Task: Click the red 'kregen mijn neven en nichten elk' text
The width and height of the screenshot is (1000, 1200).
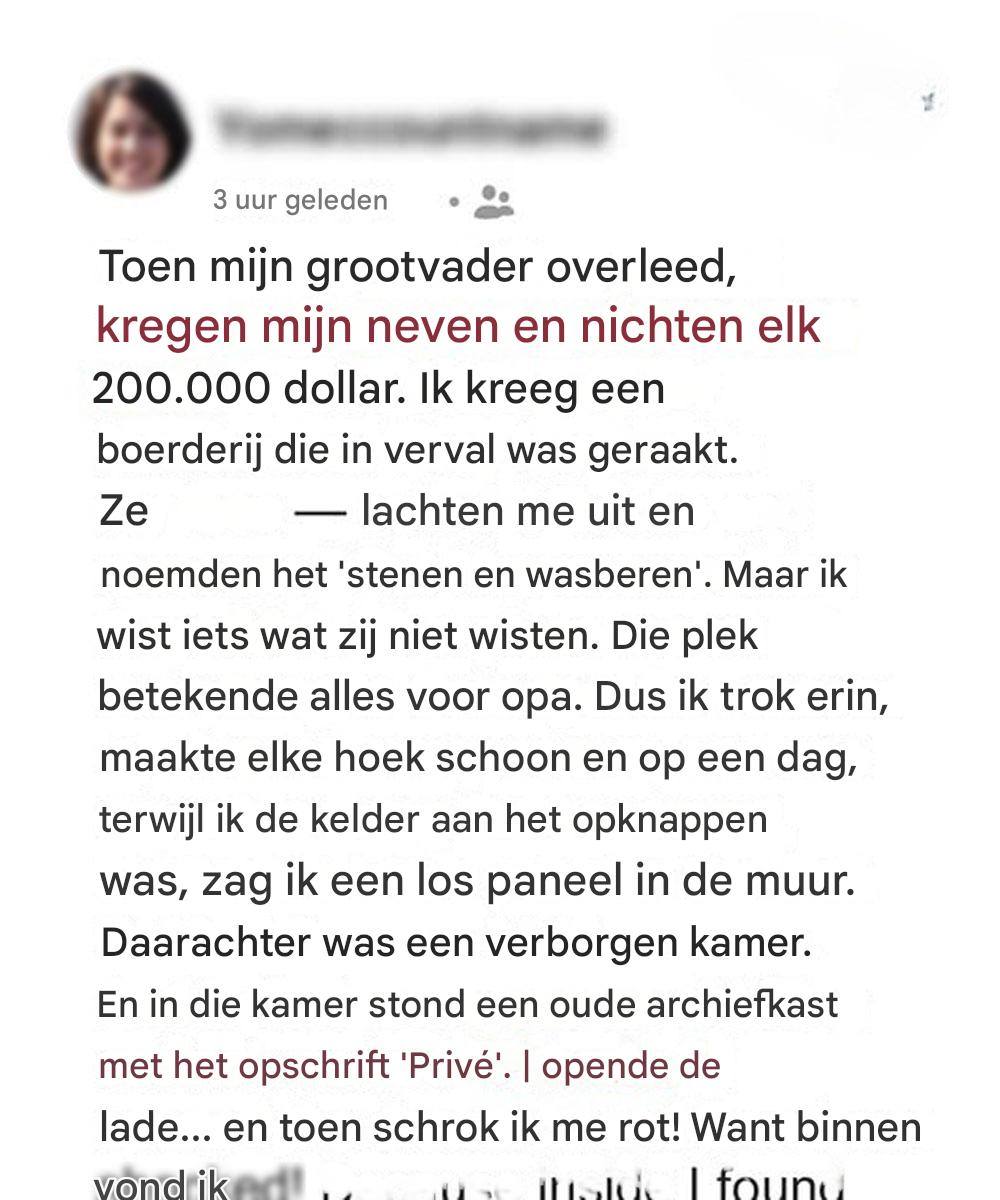Action: [x=458, y=327]
